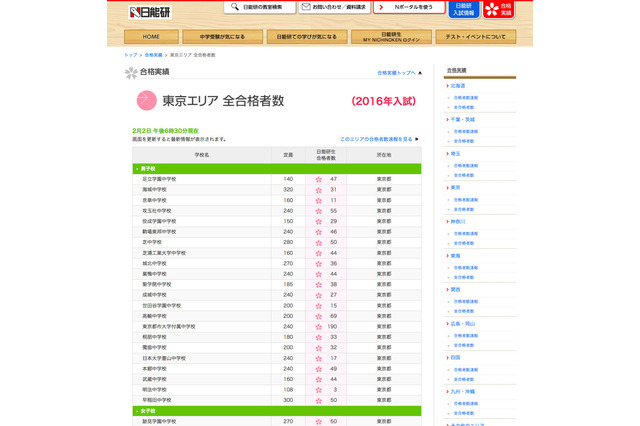
Task: Open 関西 in the sidebar
Action: [x=455, y=290]
